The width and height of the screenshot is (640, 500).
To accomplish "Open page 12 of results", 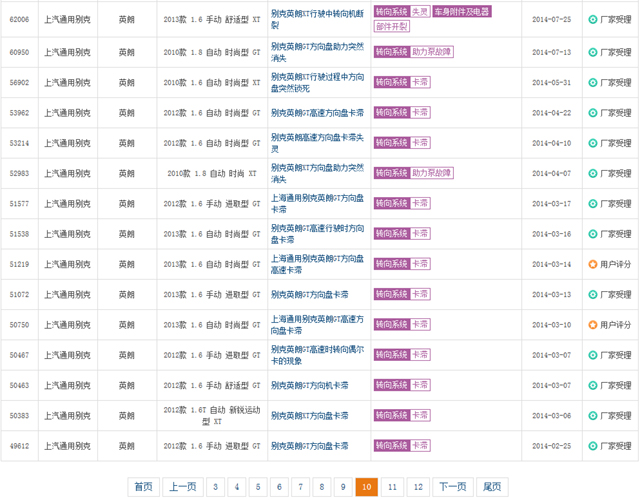I will (x=418, y=487).
